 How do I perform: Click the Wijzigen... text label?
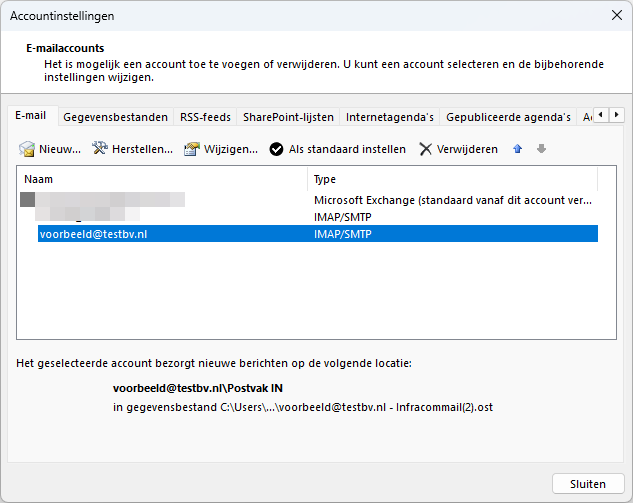[x=231, y=149]
